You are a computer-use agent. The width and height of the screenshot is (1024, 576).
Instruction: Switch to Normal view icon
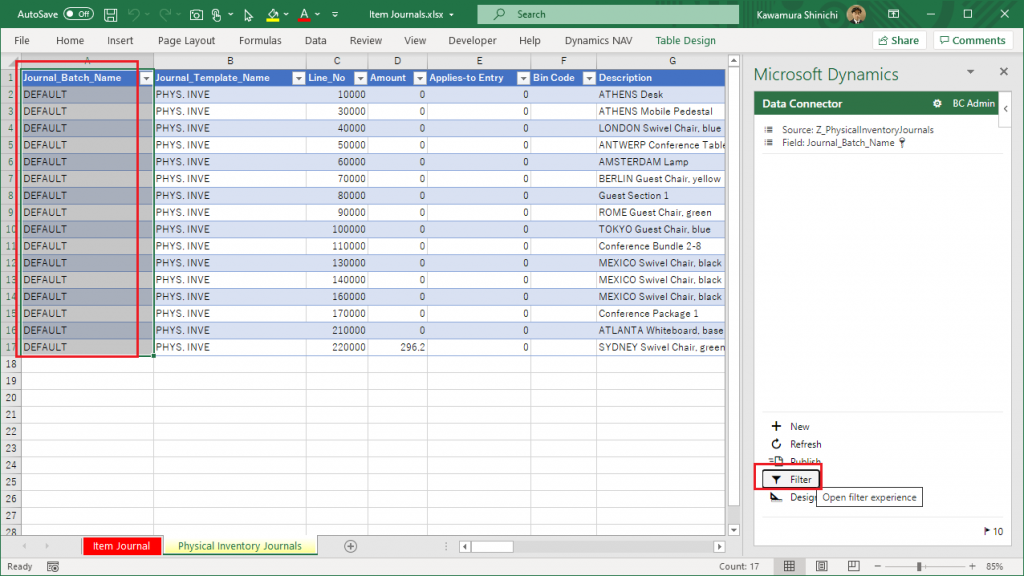[790, 566]
